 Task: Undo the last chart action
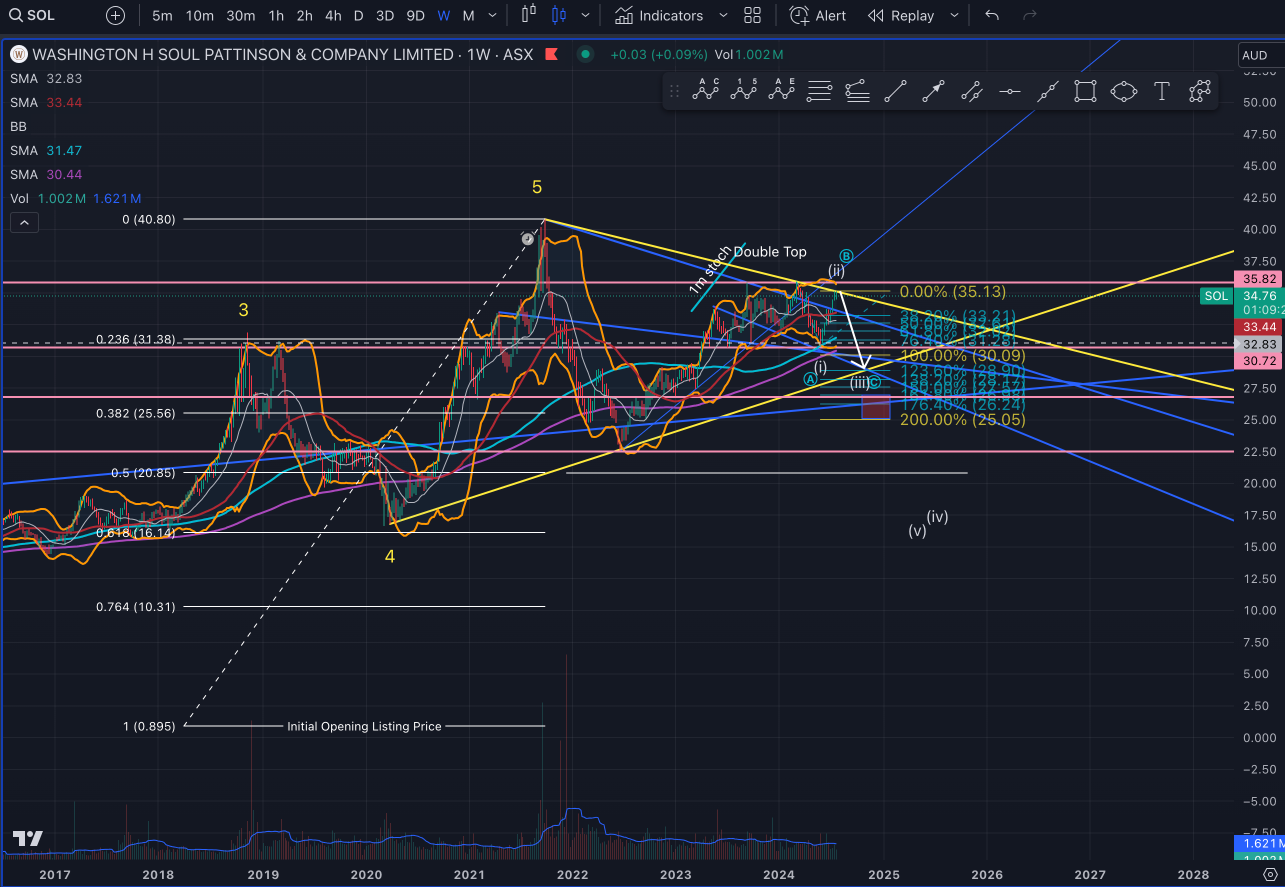[x=992, y=16]
